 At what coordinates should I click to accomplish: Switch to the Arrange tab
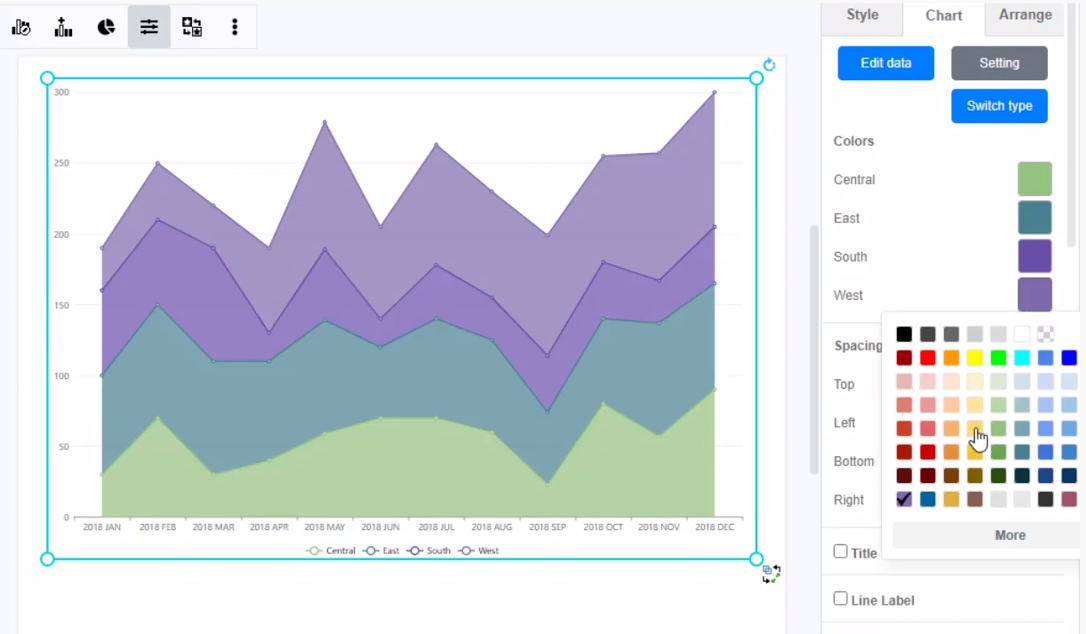(1024, 15)
